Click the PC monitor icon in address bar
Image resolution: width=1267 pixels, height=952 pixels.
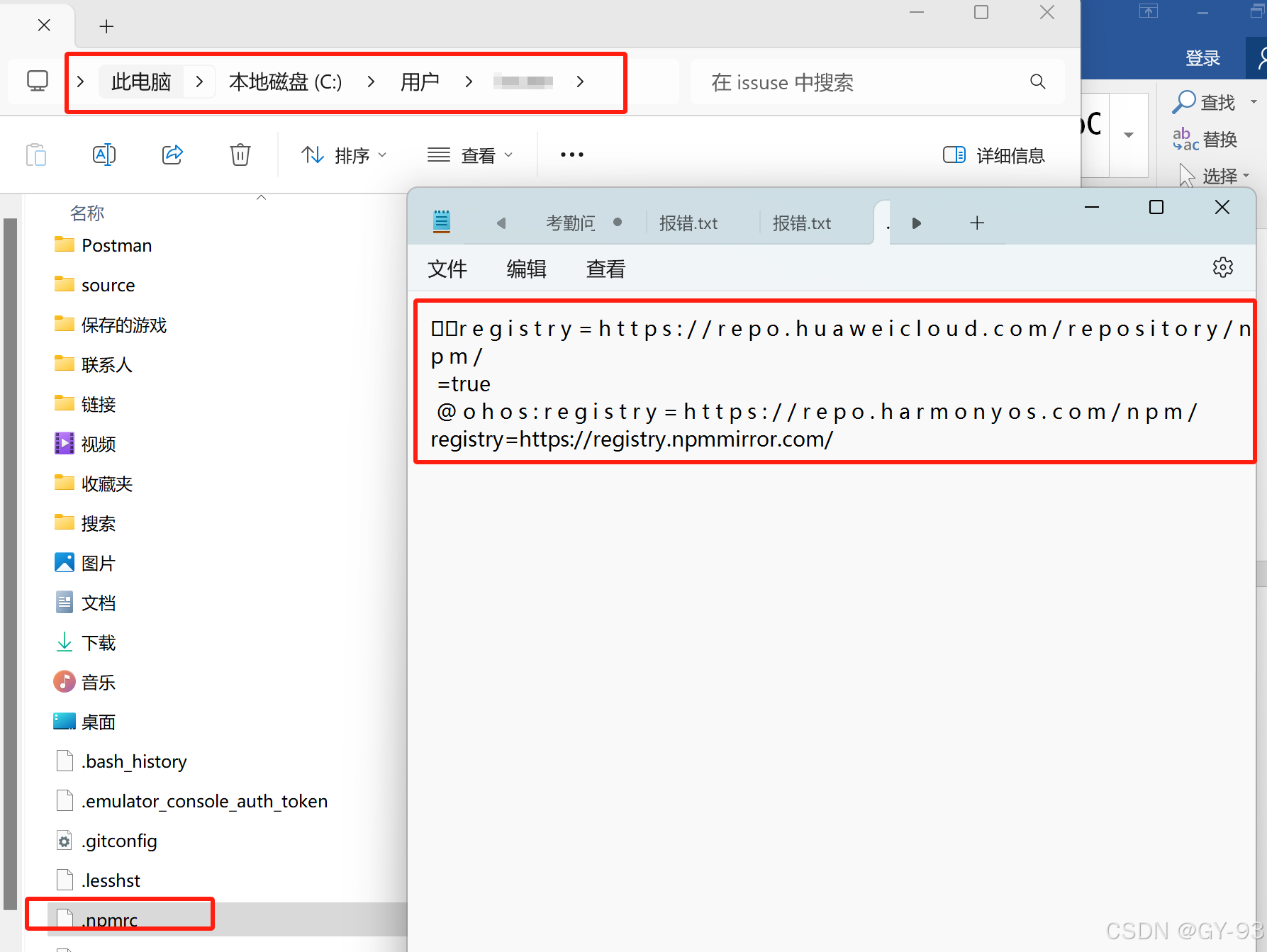click(38, 82)
